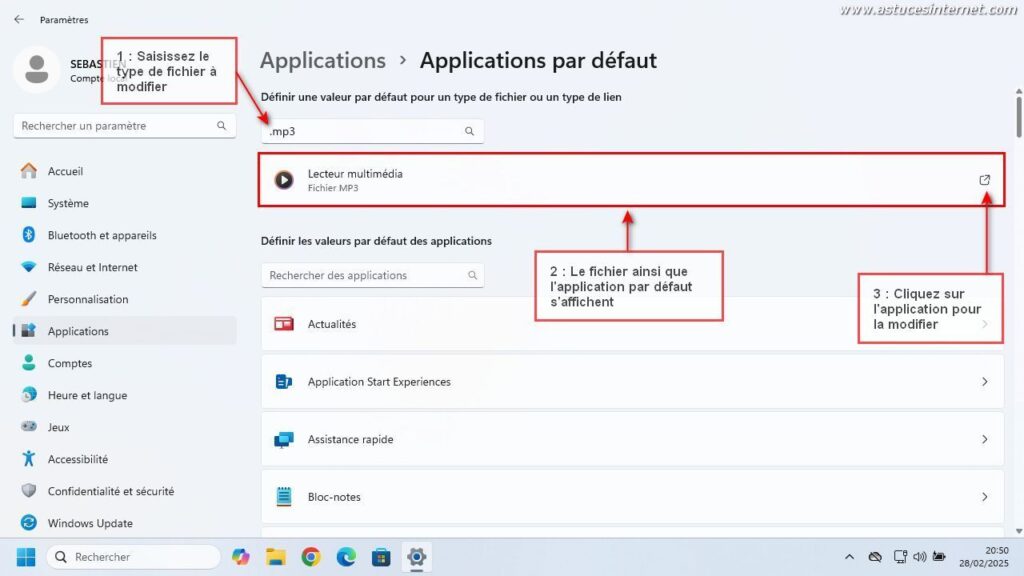Open File Explorer from the taskbar
The image size is (1024, 576).
tap(275, 557)
